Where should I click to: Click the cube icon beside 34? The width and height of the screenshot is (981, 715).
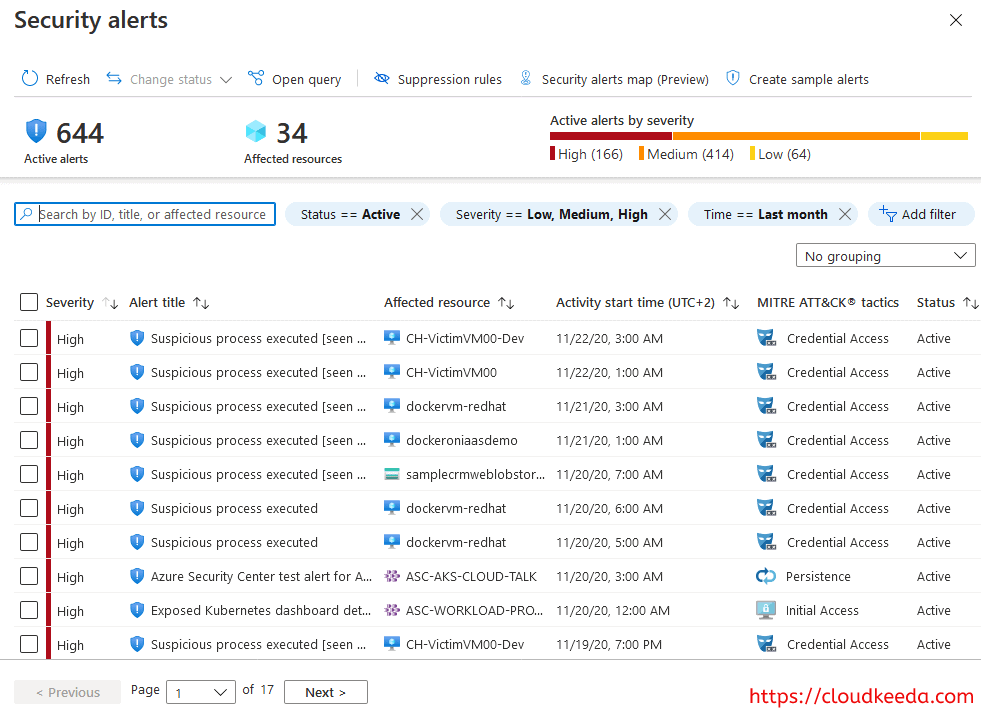click(255, 131)
